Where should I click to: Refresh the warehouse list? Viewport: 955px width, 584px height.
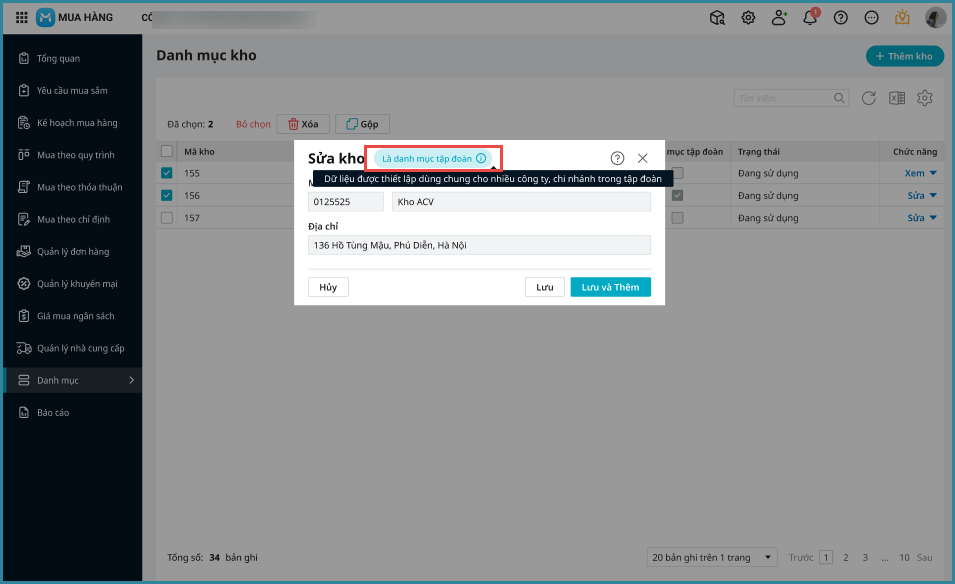pyautogui.click(x=869, y=98)
